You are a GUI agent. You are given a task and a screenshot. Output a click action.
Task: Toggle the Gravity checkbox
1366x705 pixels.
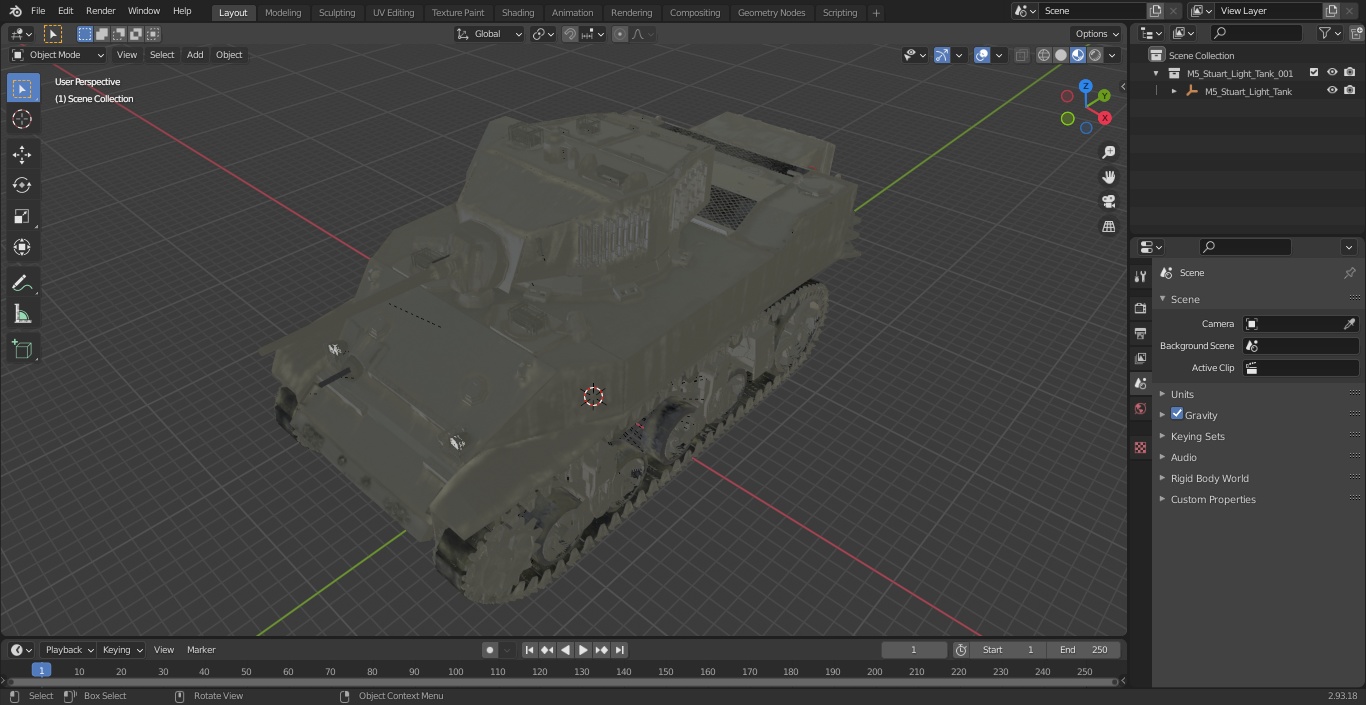coord(1177,414)
